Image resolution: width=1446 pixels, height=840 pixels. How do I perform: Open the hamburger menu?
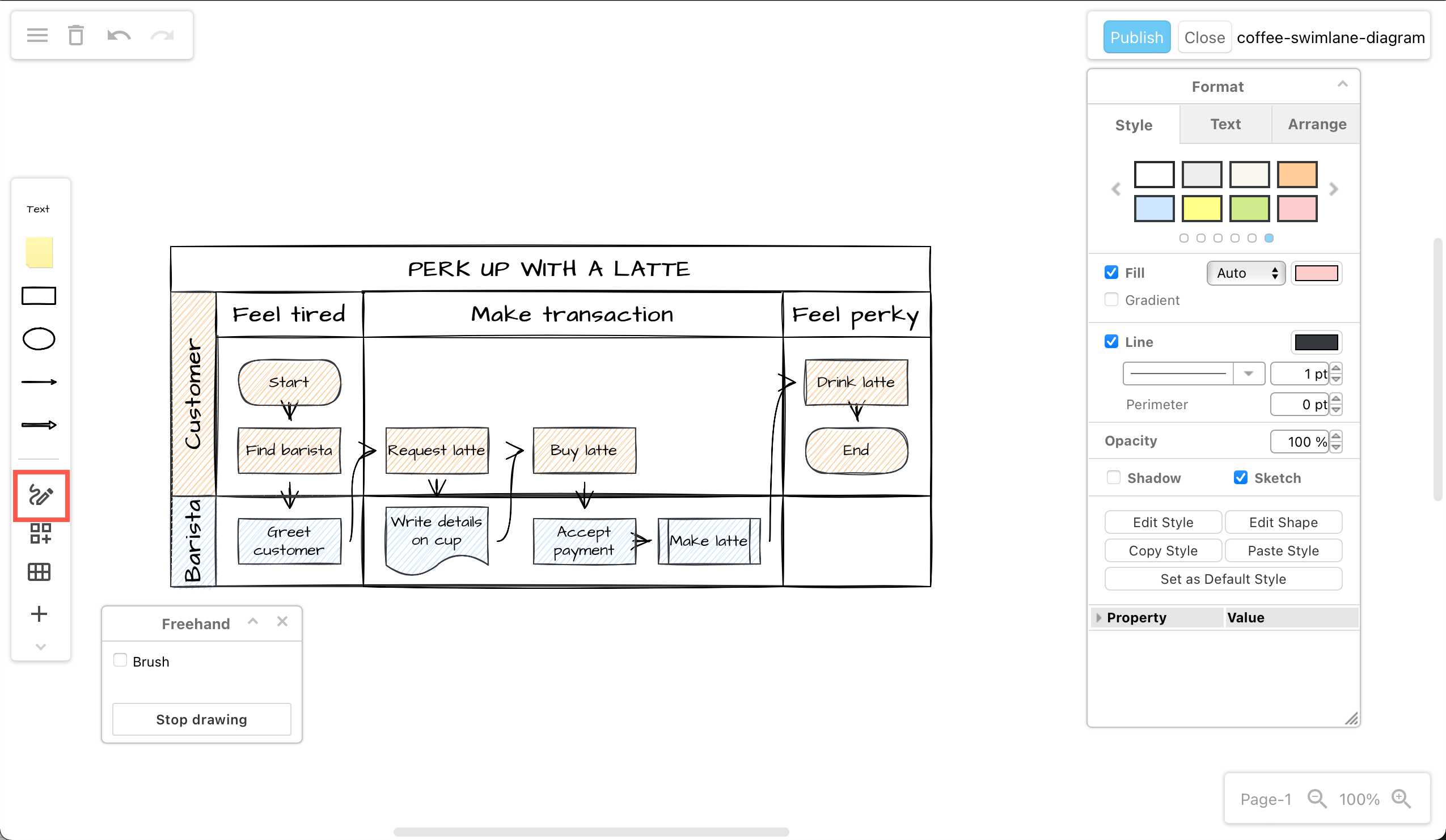point(37,35)
